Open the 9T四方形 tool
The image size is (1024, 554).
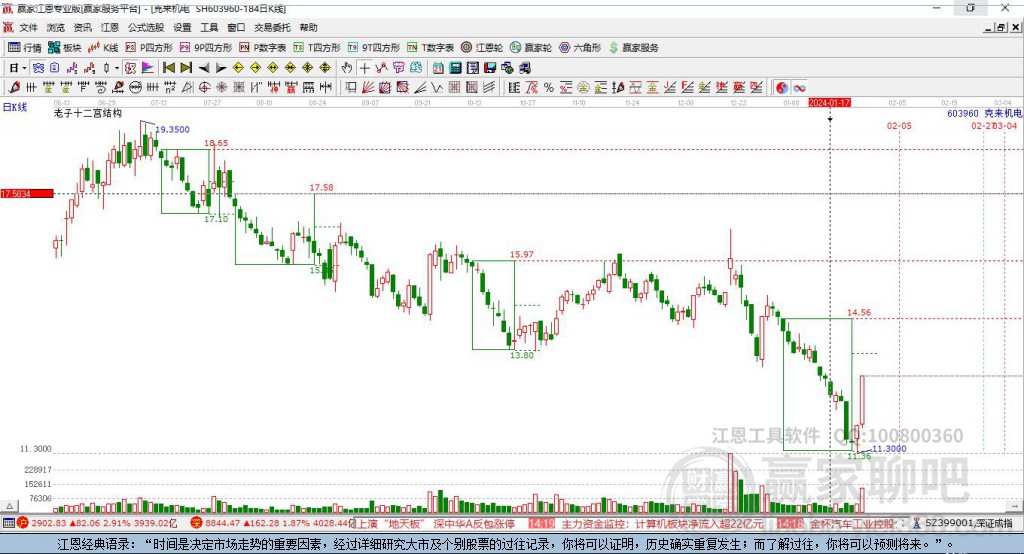coord(374,48)
